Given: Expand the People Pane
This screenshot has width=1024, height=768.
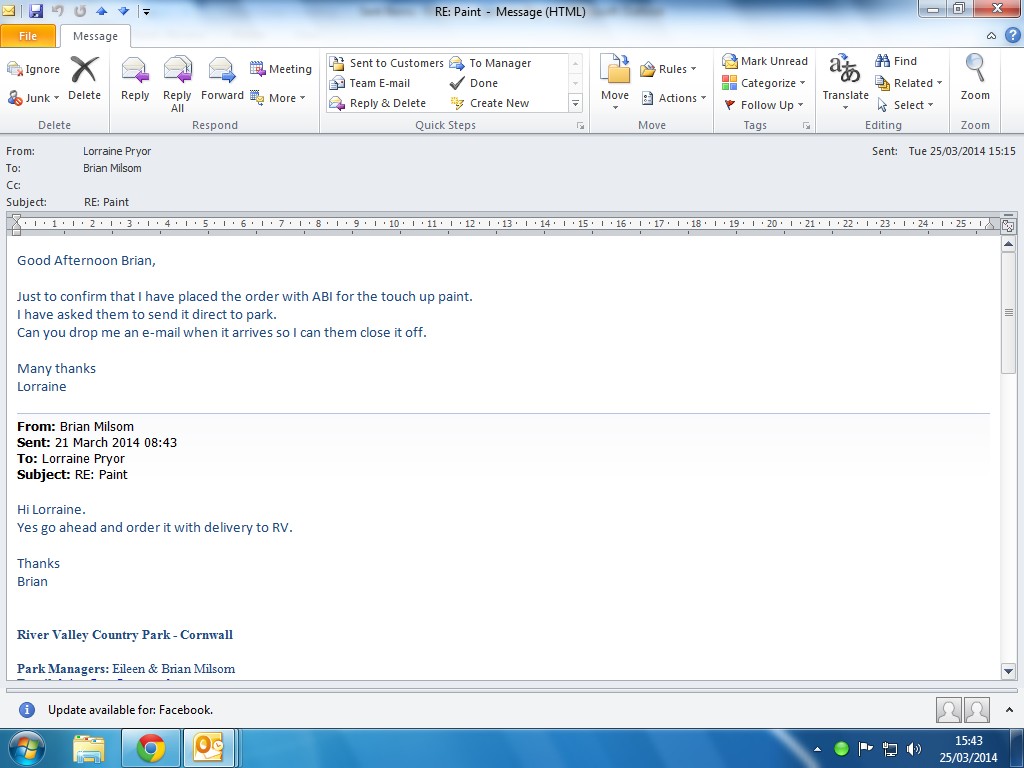Looking at the screenshot, I should (1010, 710).
